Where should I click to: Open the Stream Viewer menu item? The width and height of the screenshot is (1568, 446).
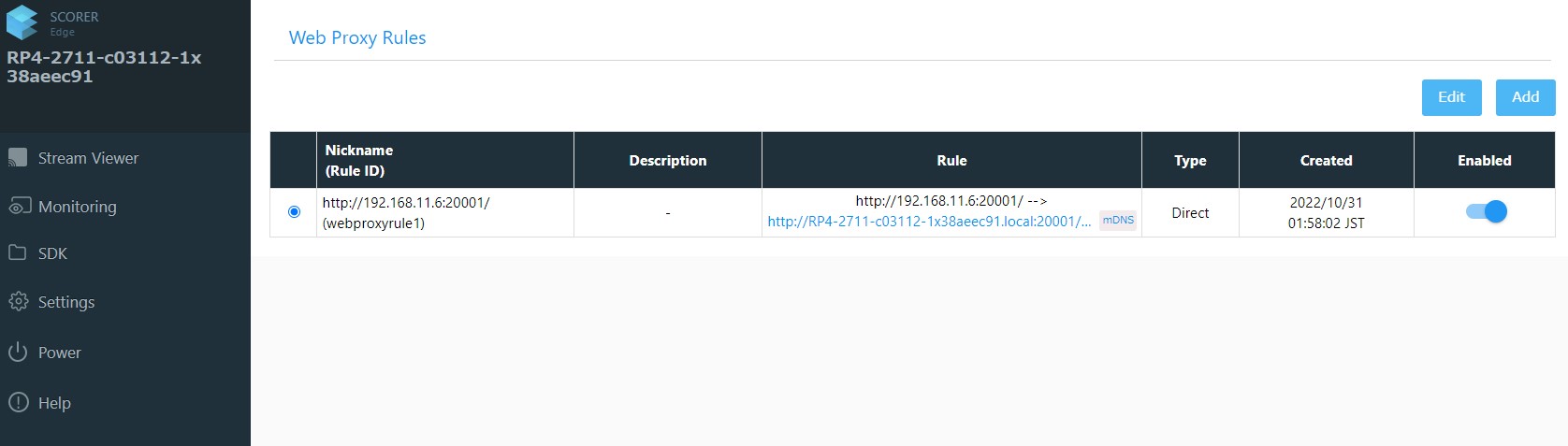(x=88, y=158)
